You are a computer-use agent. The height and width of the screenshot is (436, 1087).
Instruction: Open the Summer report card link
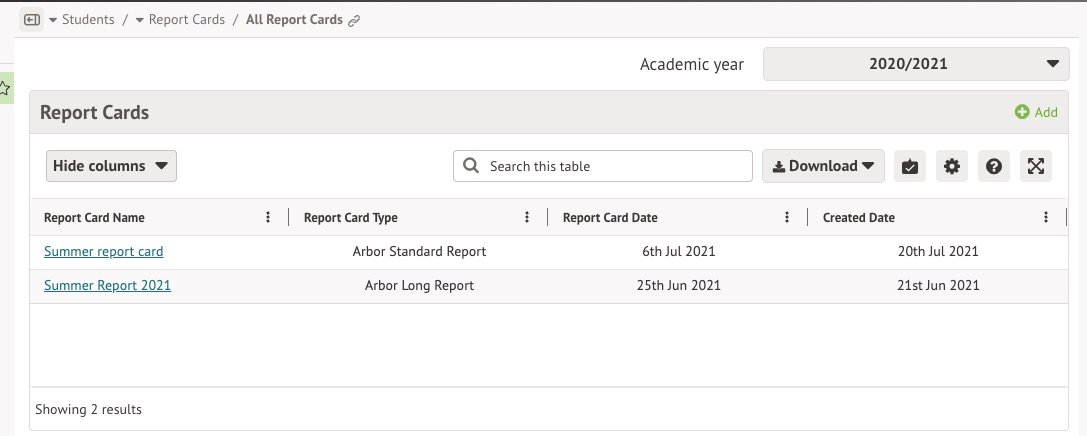[103, 252]
